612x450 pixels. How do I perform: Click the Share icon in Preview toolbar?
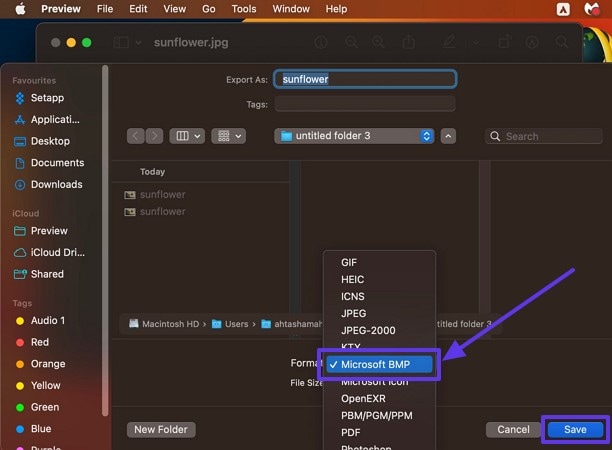(x=409, y=41)
